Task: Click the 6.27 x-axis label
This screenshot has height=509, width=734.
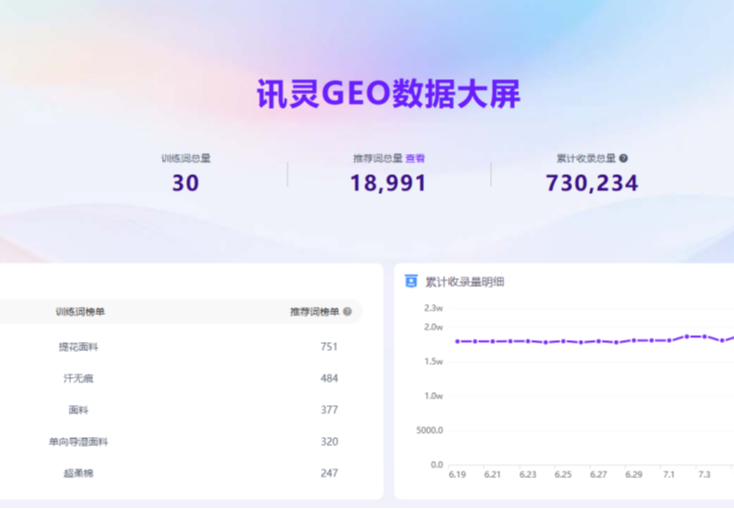Action: (598, 474)
